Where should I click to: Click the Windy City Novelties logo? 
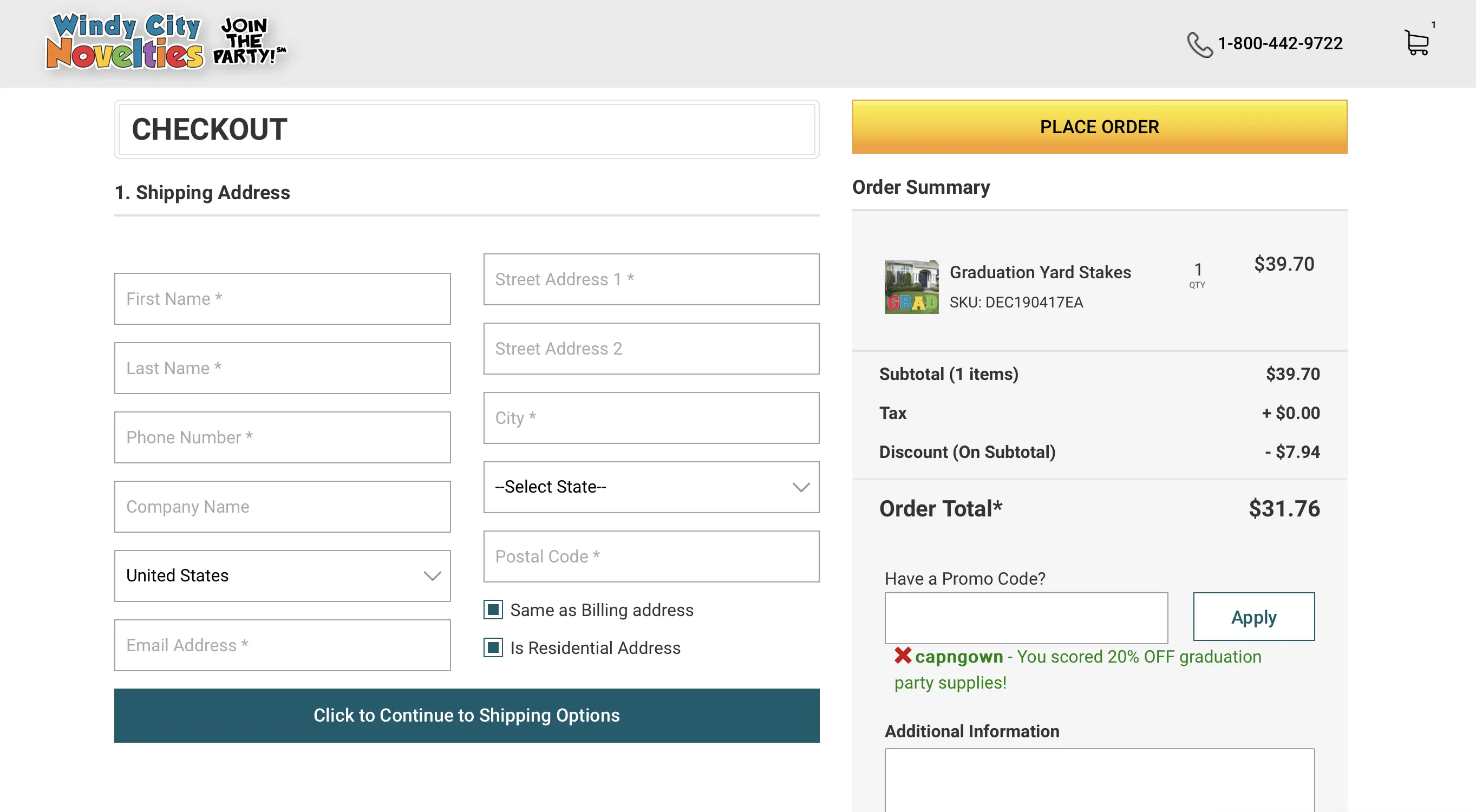pyautogui.click(x=125, y=42)
